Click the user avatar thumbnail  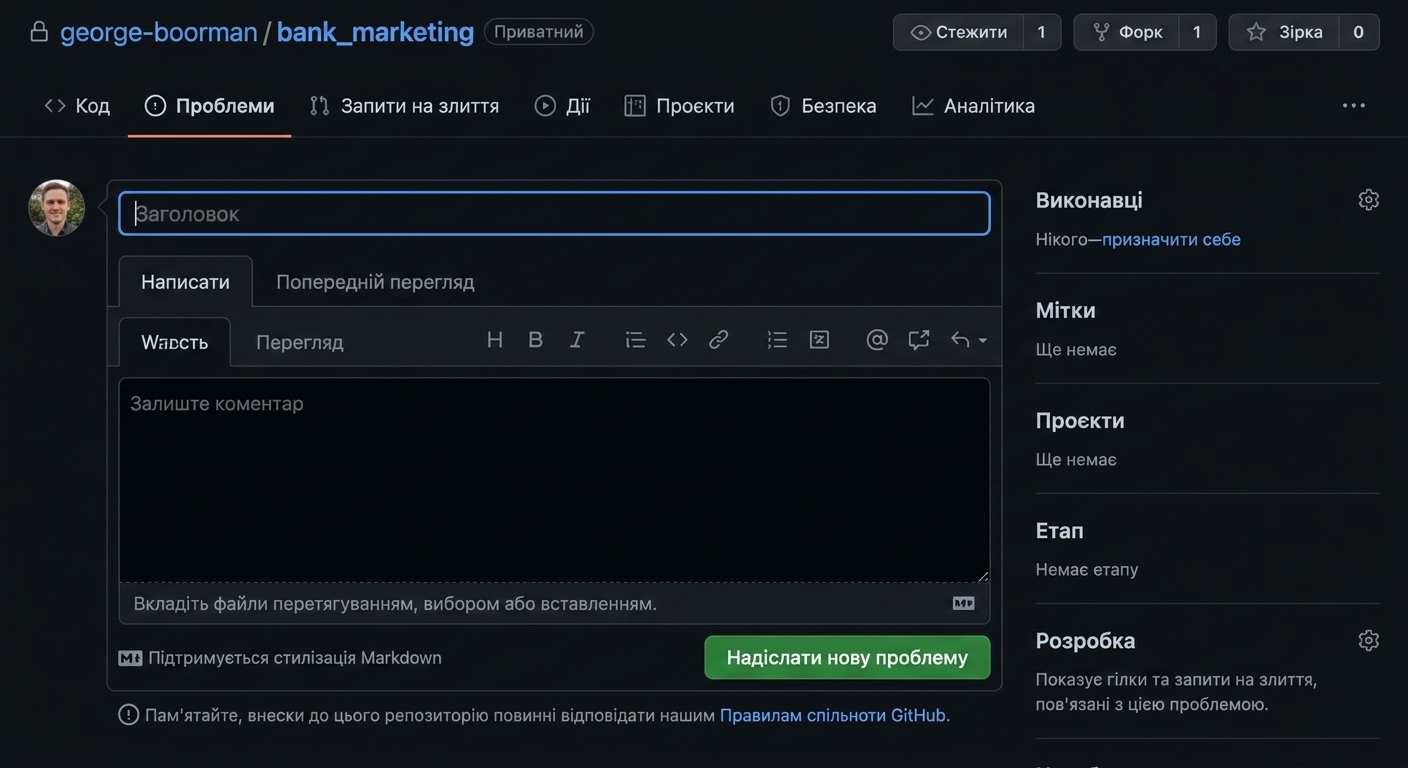pyautogui.click(x=57, y=208)
